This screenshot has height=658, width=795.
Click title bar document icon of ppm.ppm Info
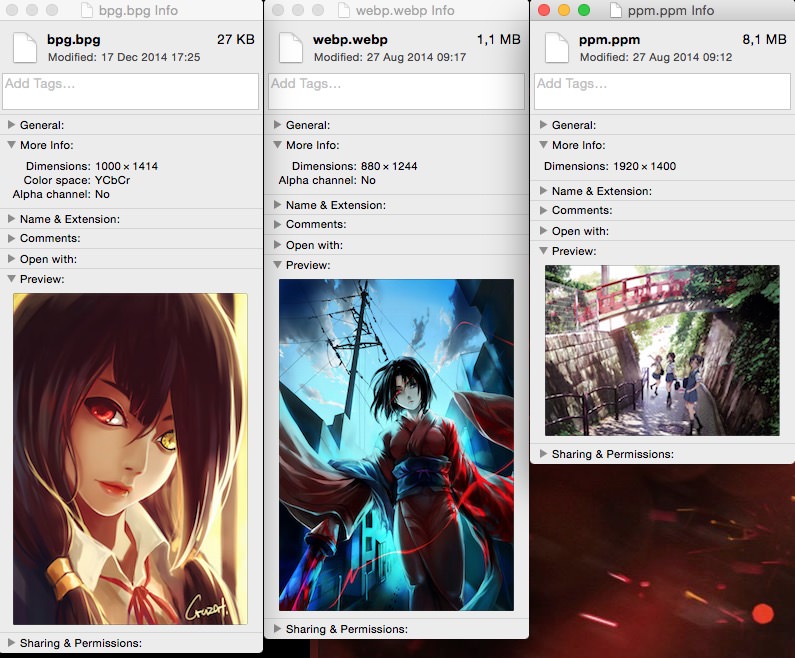(616, 10)
